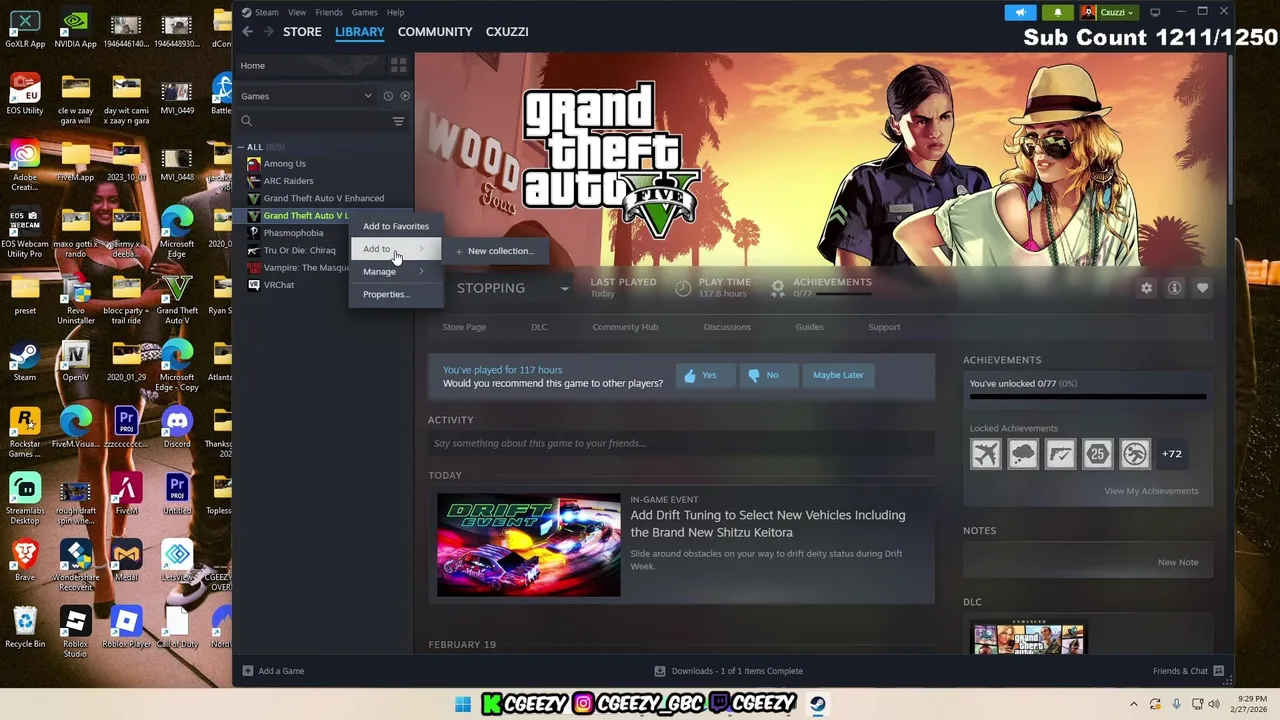Open Downloads status at bottom
Image resolution: width=1280 pixels, height=720 pixels.
(x=728, y=671)
